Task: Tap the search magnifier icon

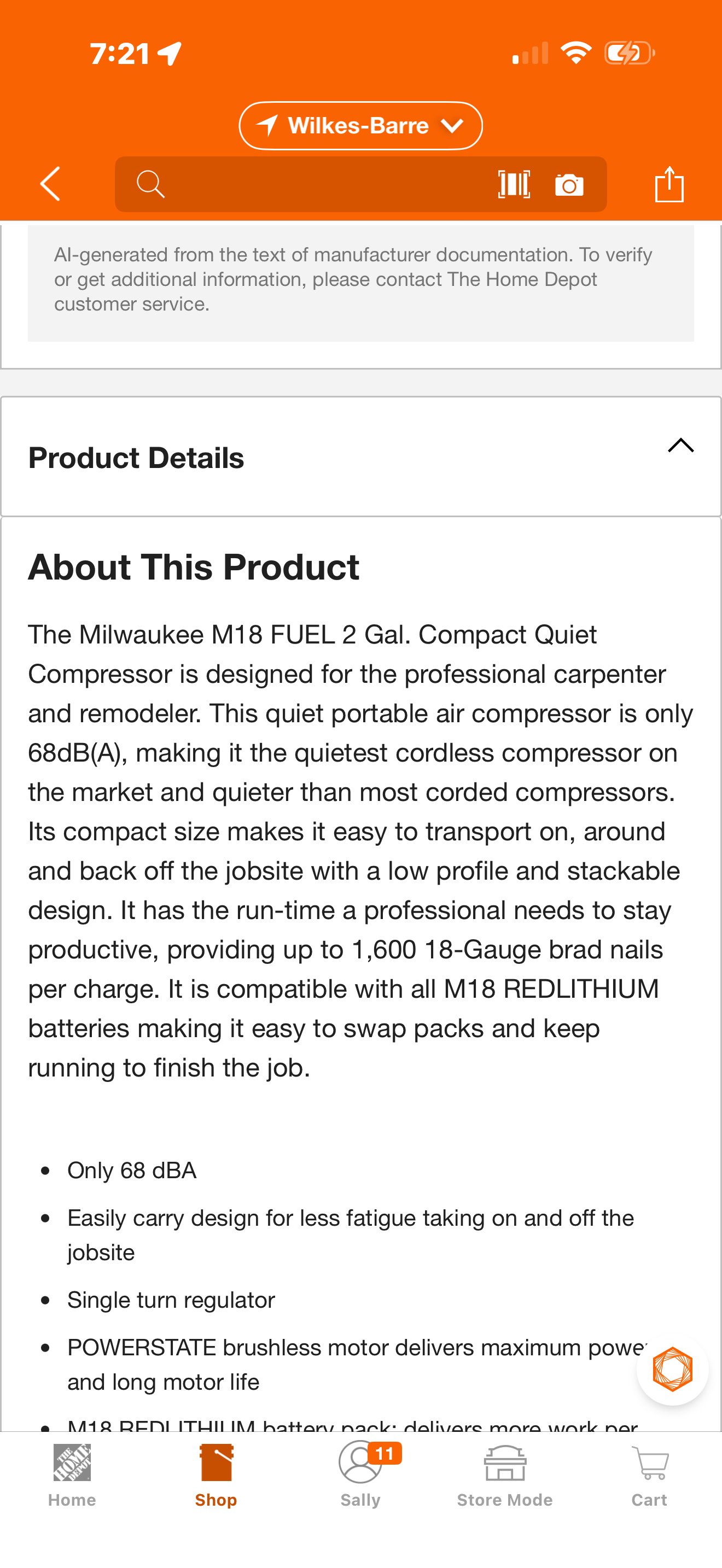Action: (150, 184)
